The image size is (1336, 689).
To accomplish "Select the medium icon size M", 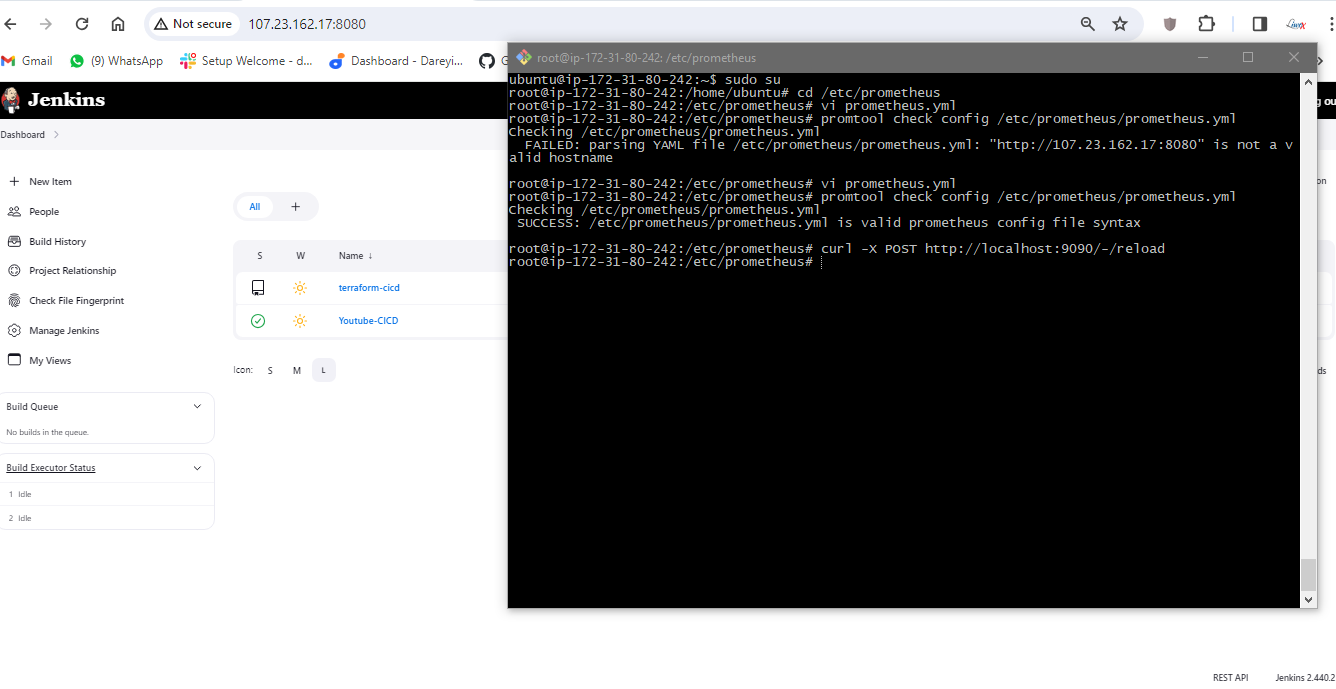I will (296, 371).
